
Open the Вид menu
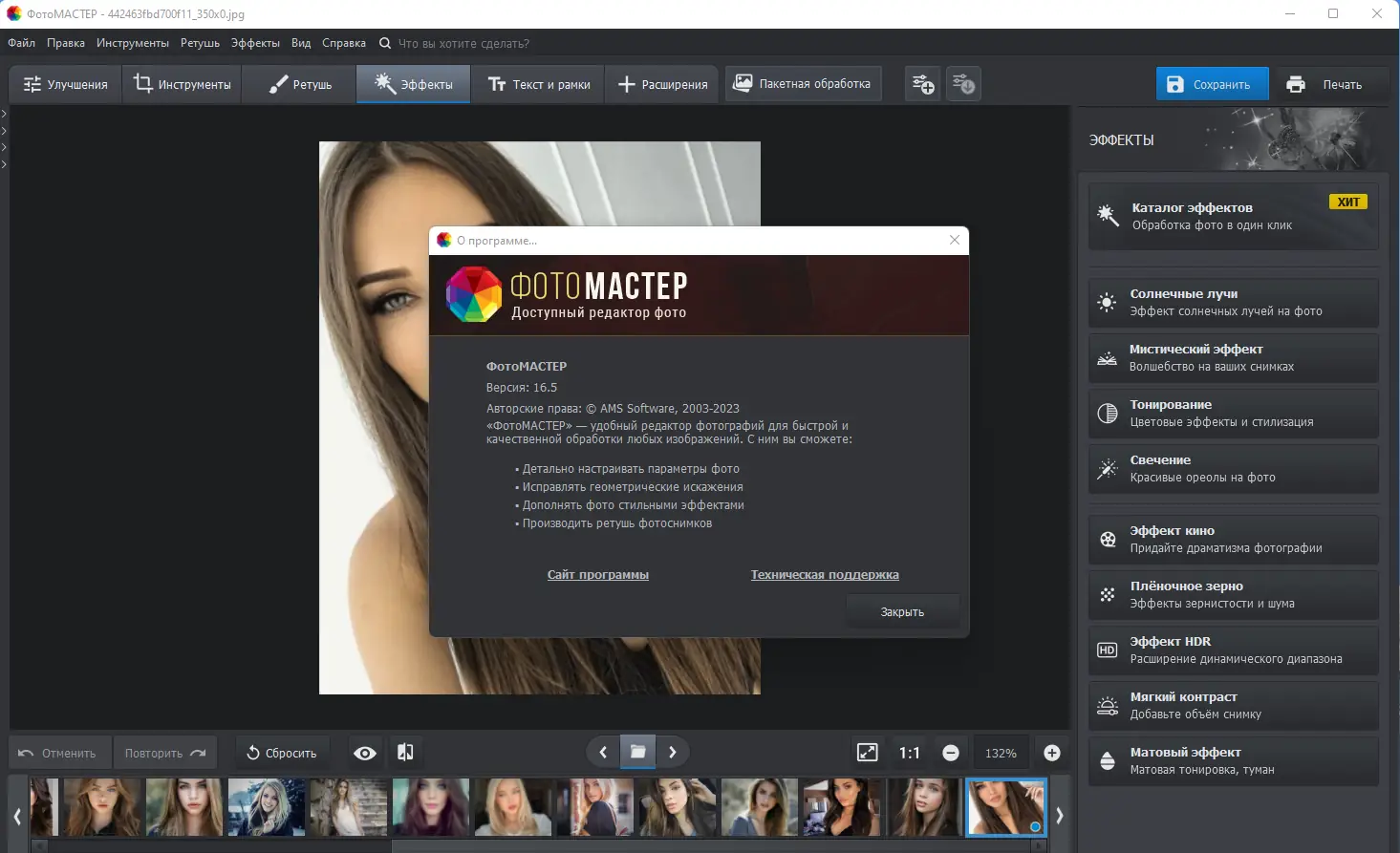click(301, 43)
